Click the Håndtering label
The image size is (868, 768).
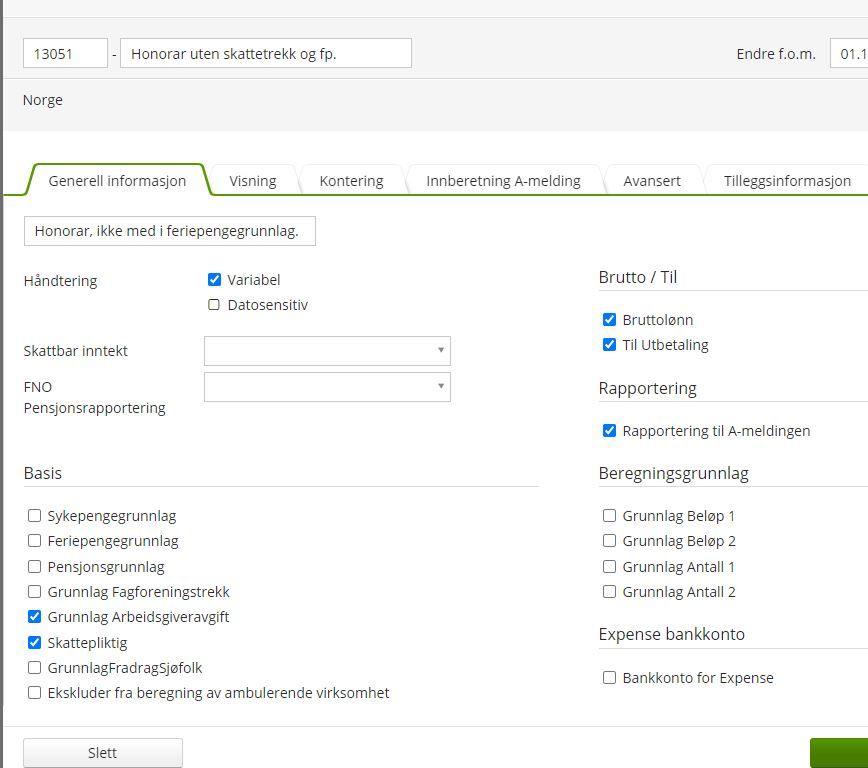[x=60, y=281]
